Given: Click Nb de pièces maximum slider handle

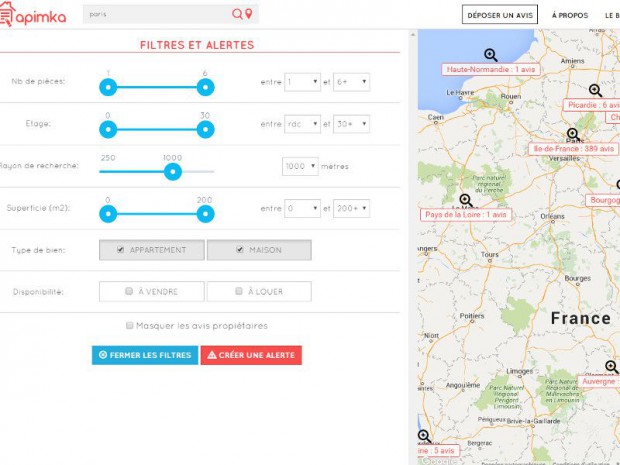Looking at the screenshot, I should click(205, 87).
